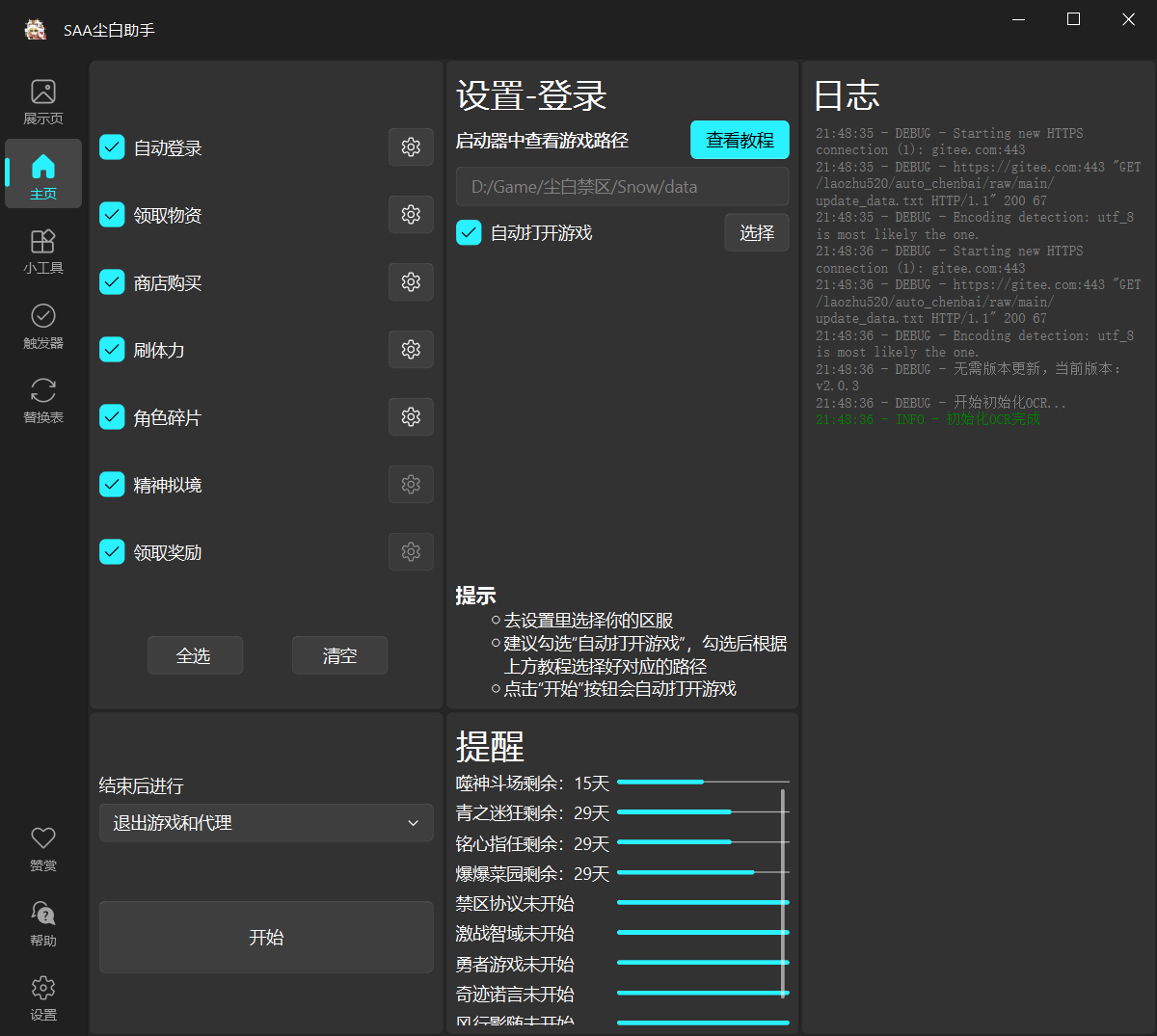Open settings gear for 刷体力

[411, 350]
